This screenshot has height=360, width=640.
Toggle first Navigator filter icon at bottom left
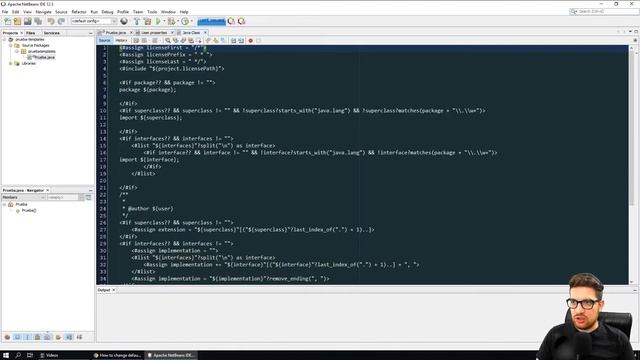7,337
